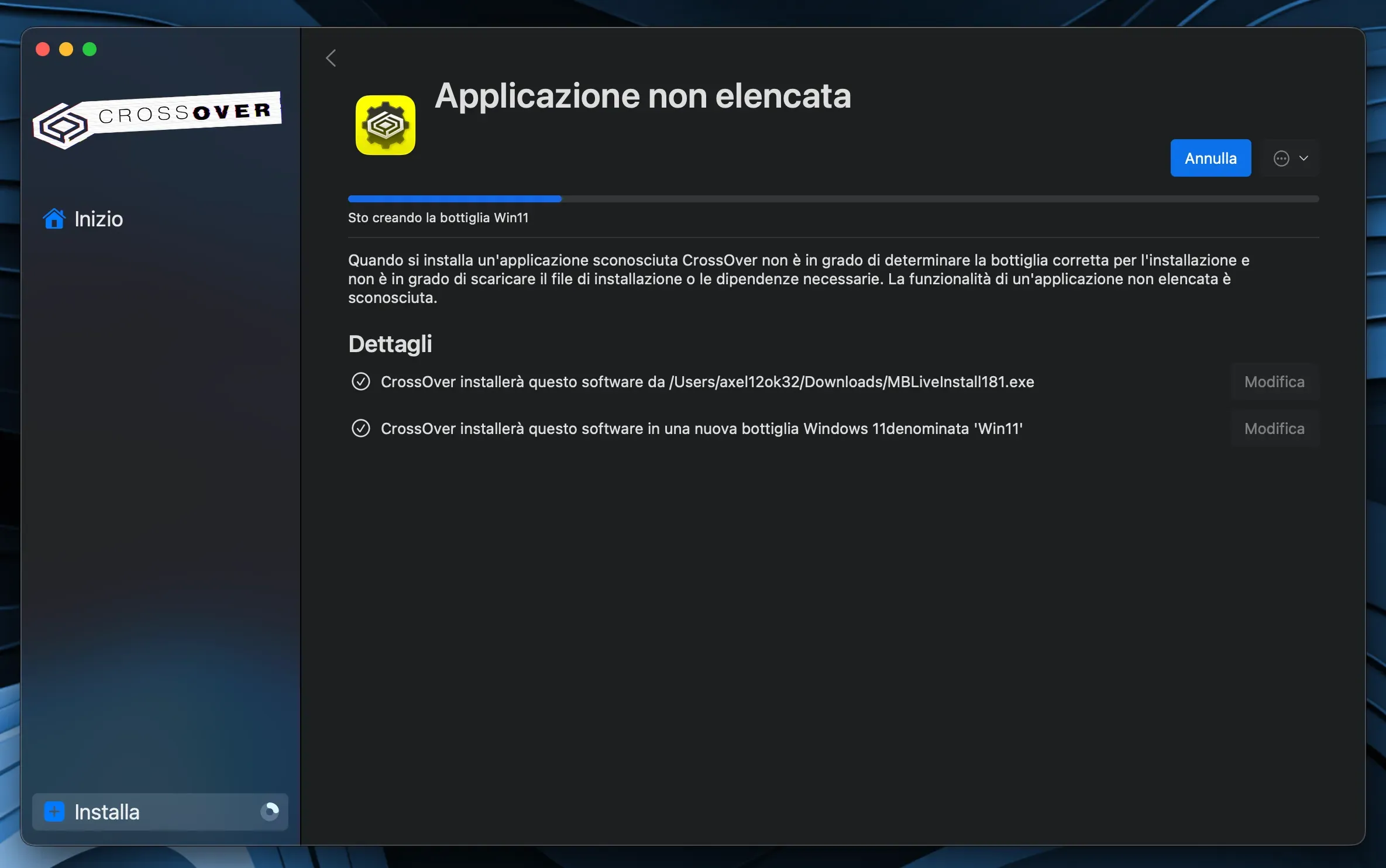Click the checkmark icon beside Win11 bottle line

(360, 429)
